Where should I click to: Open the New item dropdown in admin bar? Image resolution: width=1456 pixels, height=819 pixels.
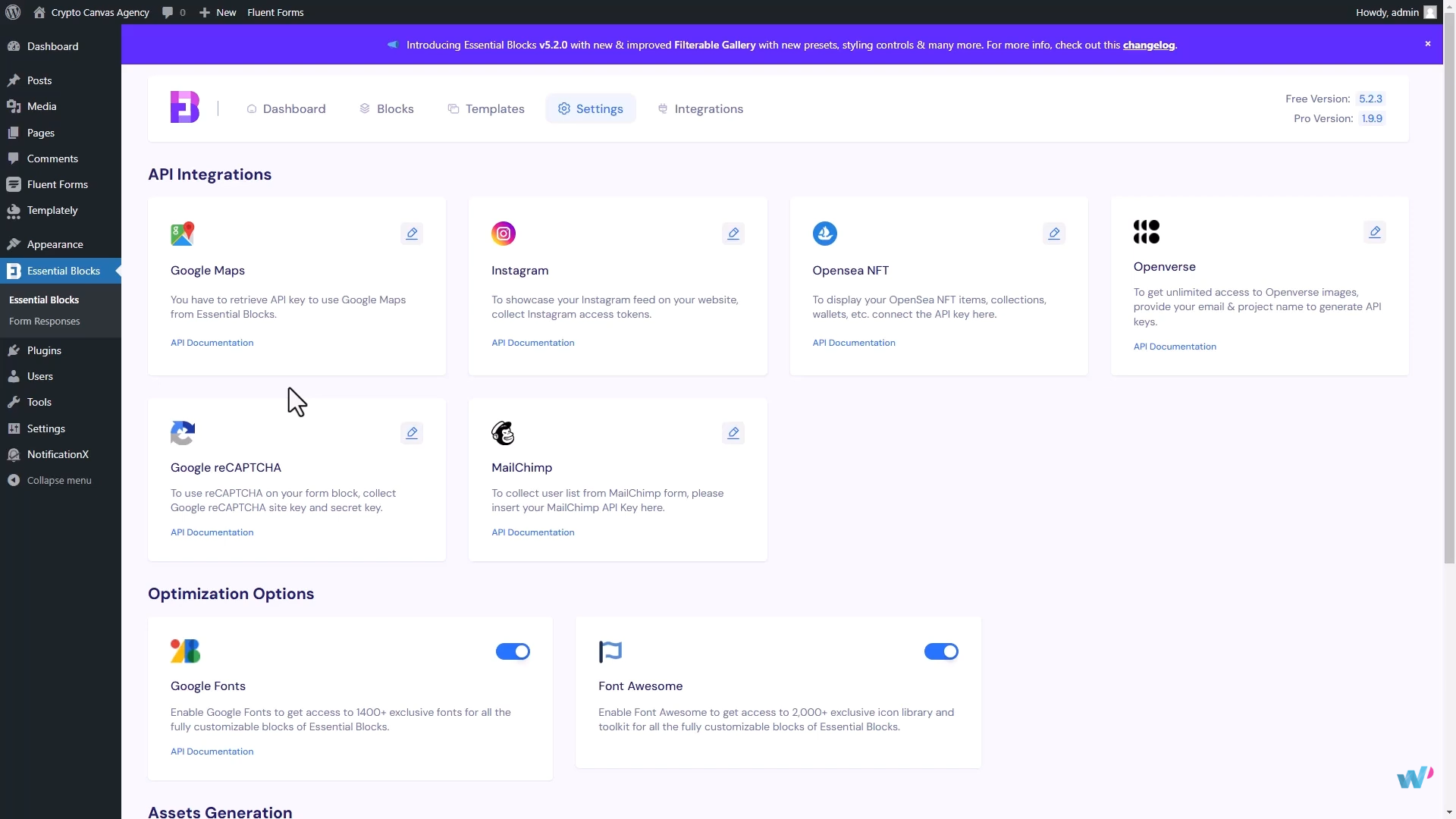coord(217,12)
